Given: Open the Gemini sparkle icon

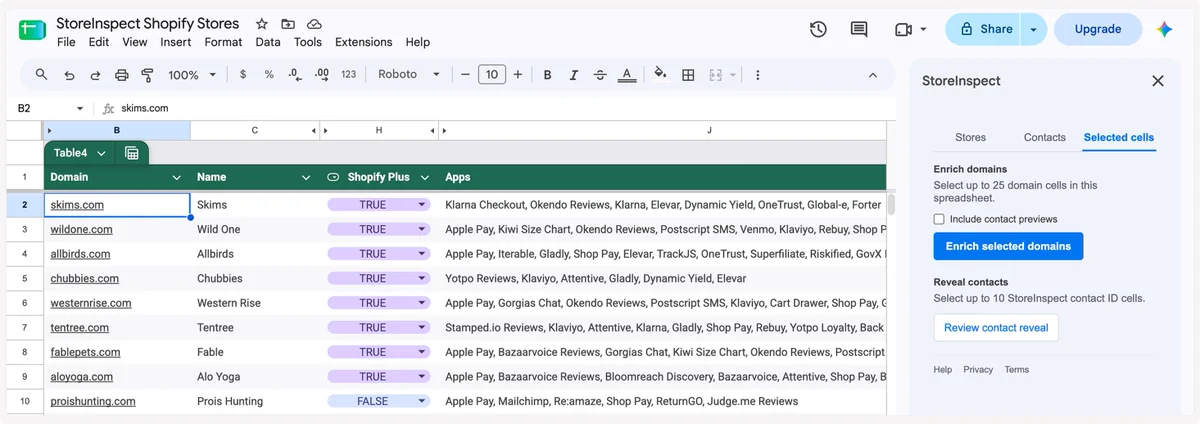Looking at the screenshot, I should tap(1164, 30).
